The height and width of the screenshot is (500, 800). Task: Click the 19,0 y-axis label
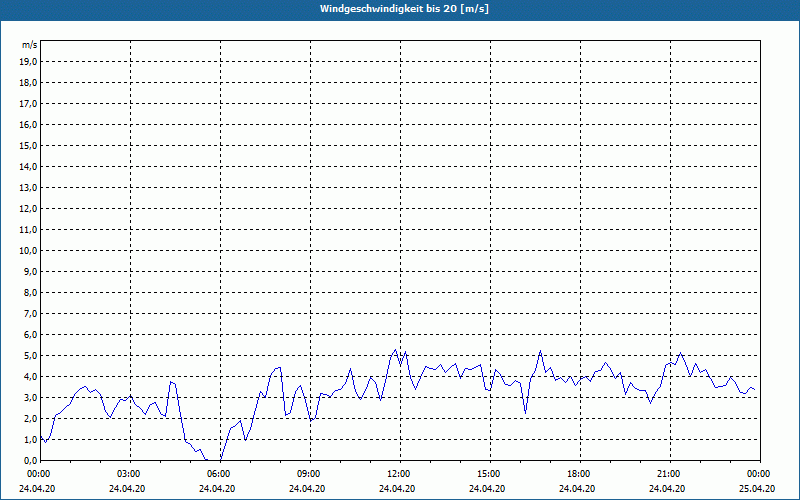pyautogui.click(x=28, y=62)
